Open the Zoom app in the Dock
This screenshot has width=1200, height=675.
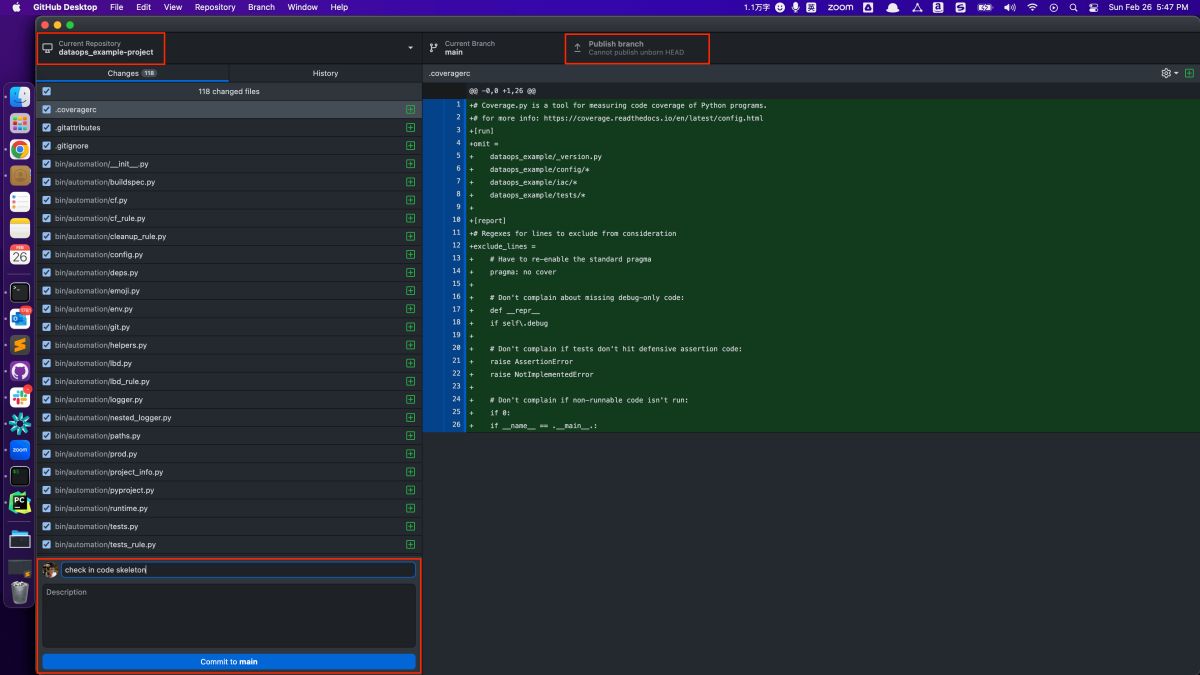pyautogui.click(x=20, y=450)
